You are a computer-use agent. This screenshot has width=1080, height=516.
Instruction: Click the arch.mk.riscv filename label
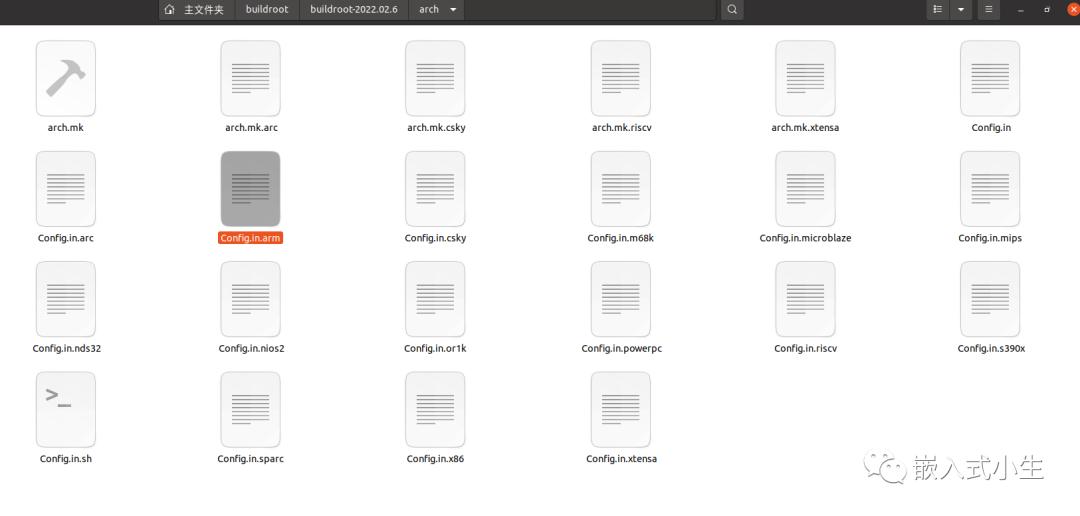621,127
